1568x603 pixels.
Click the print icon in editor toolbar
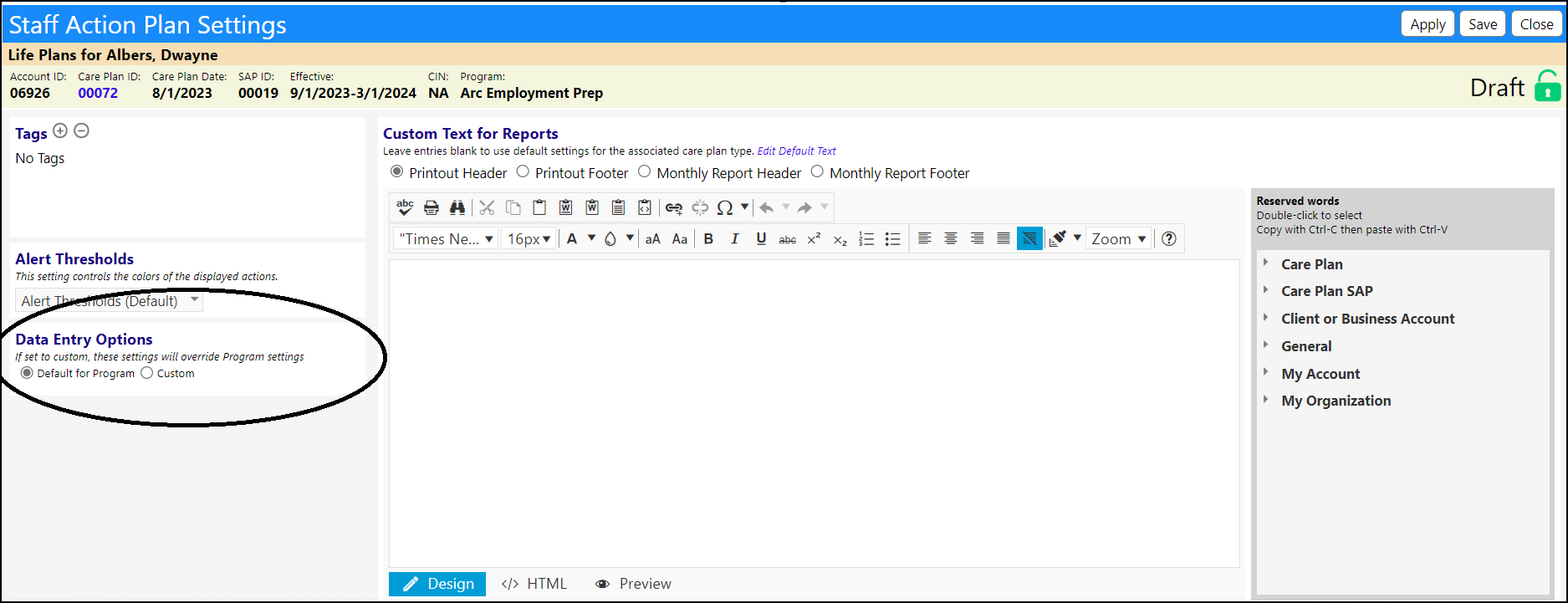click(x=432, y=207)
